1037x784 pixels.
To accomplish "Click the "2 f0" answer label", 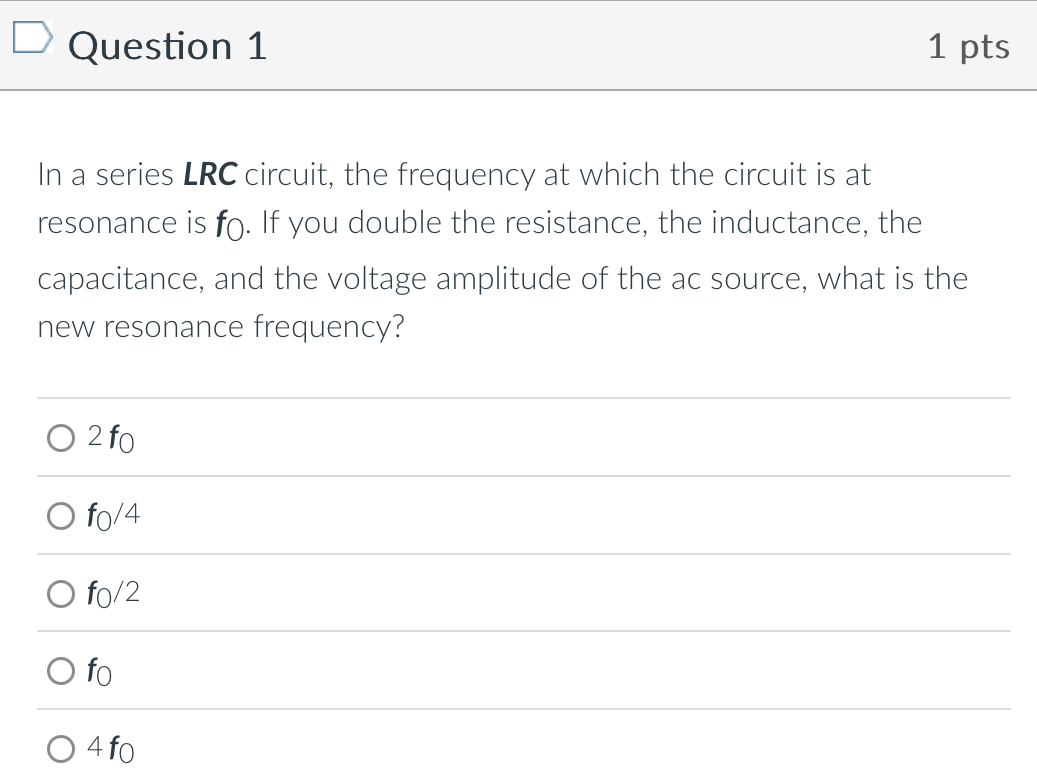I will (x=110, y=437).
